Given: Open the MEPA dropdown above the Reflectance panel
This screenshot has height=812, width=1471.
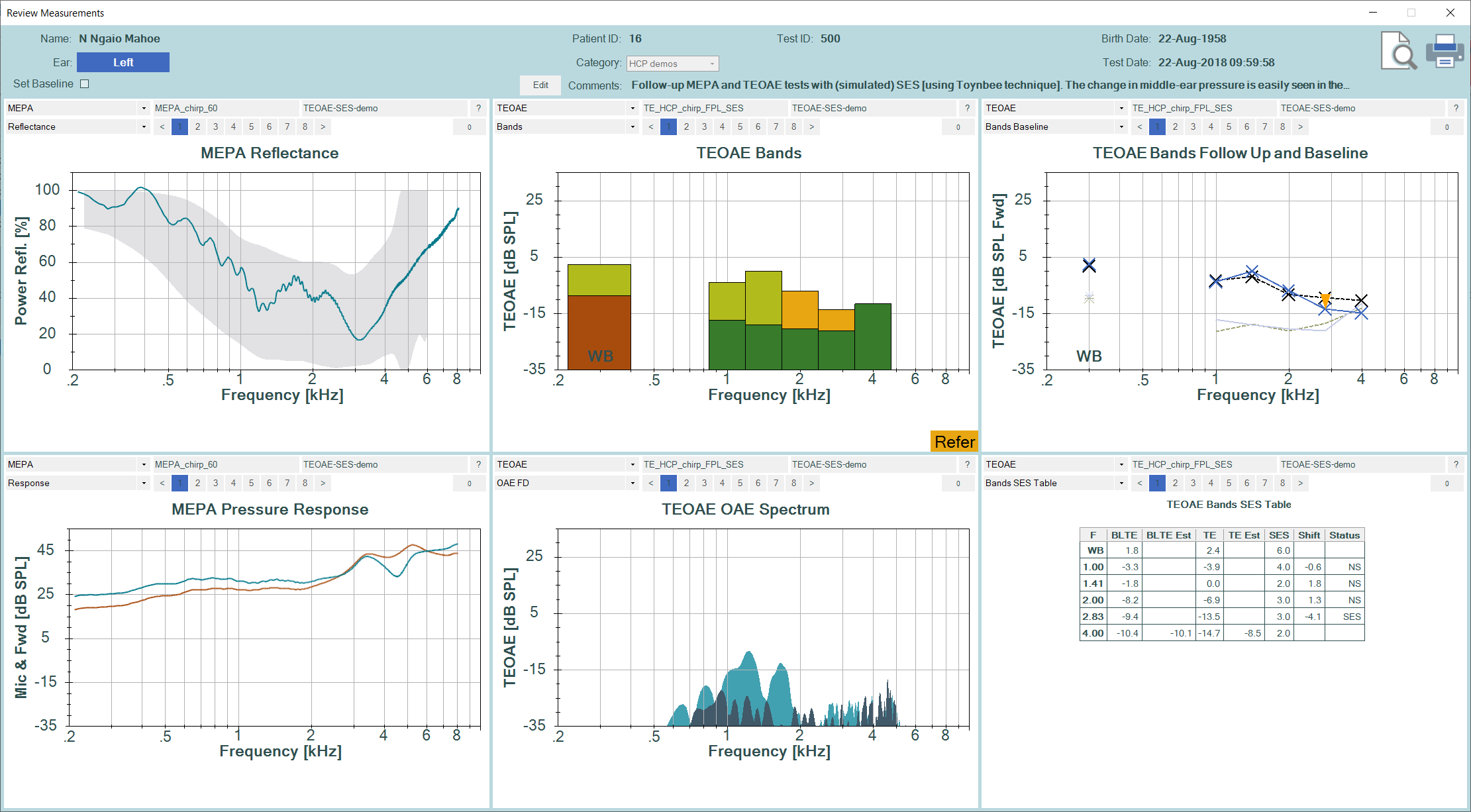Looking at the screenshot, I should coord(77,108).
